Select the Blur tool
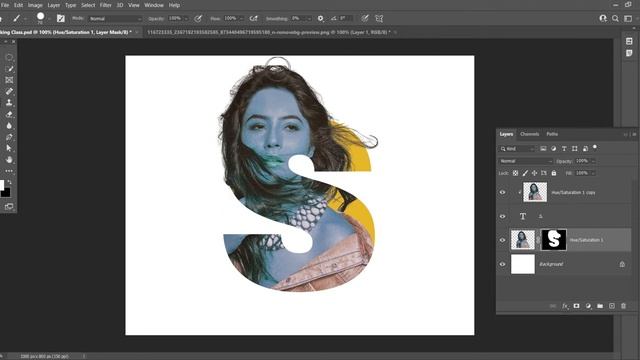The image size is (640, 360). click(9, 126)
